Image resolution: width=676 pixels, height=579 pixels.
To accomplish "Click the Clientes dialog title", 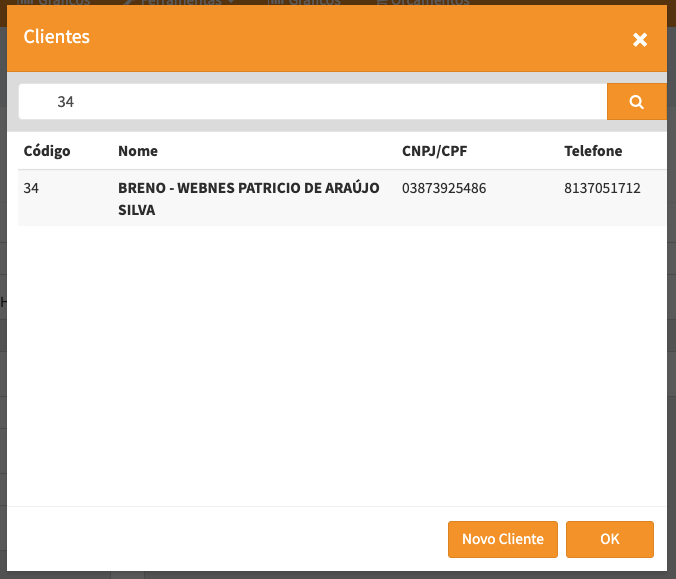I will point(56,37).
